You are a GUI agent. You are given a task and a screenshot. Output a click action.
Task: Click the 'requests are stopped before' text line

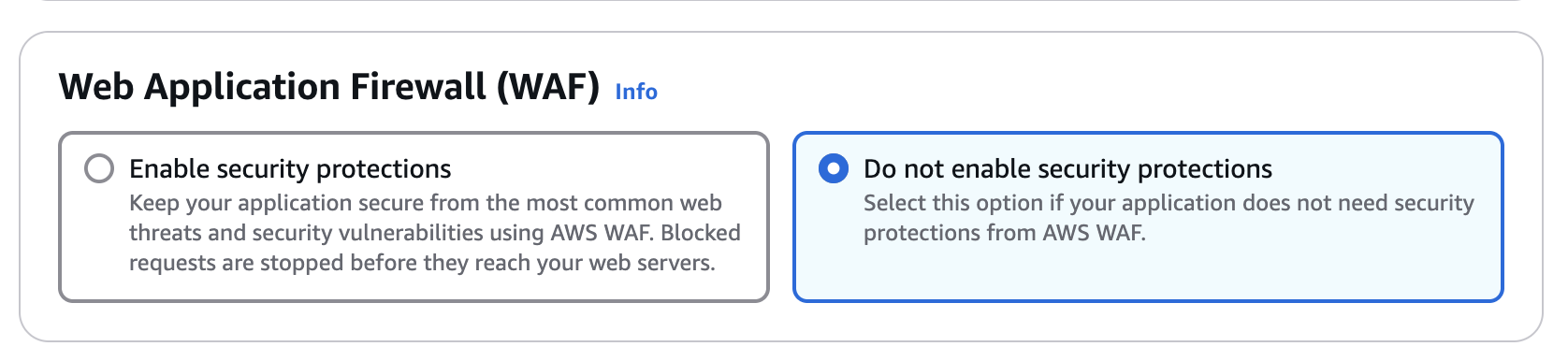[422, 263]
